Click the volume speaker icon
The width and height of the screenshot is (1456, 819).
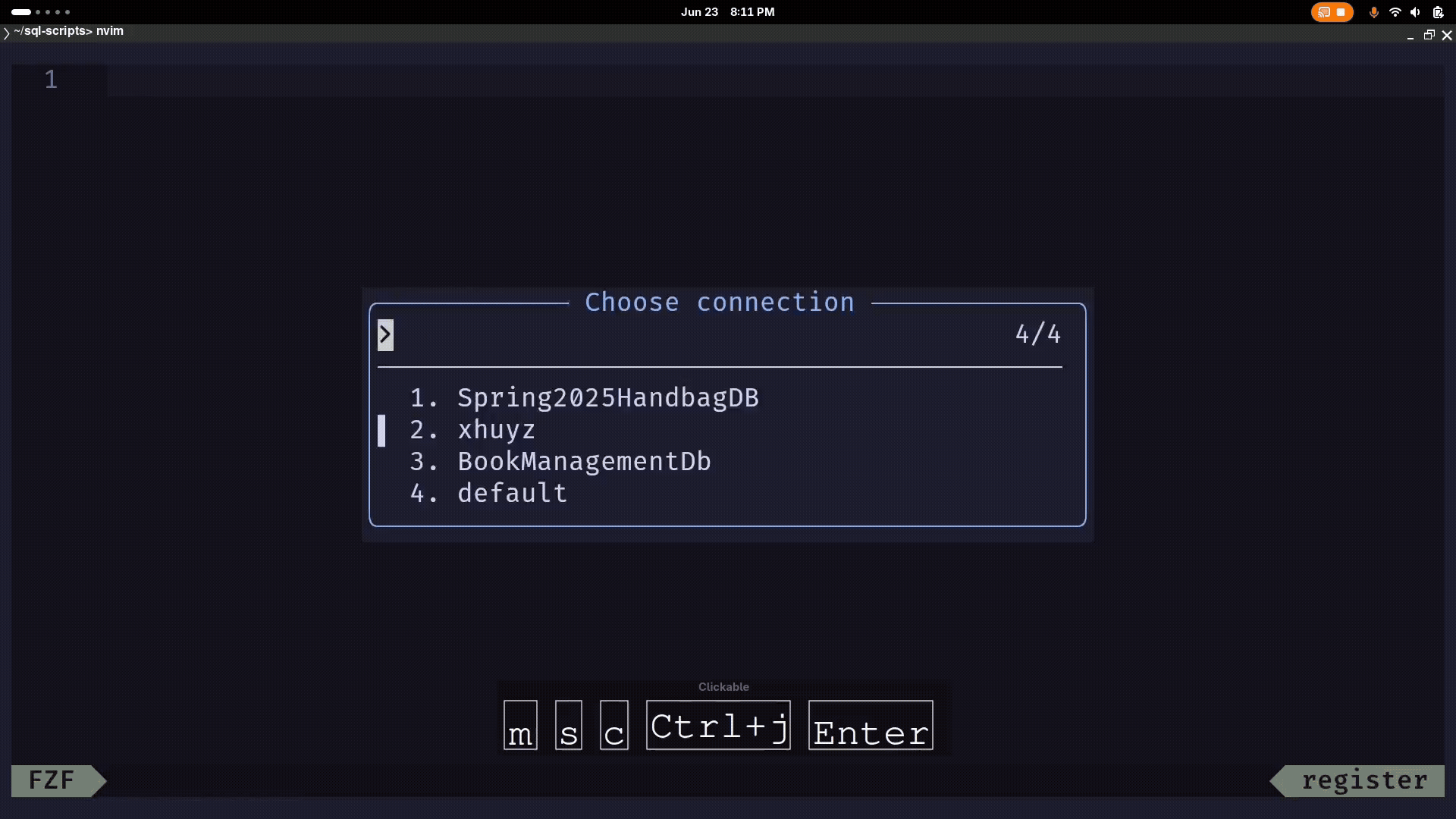[1415, 12]
